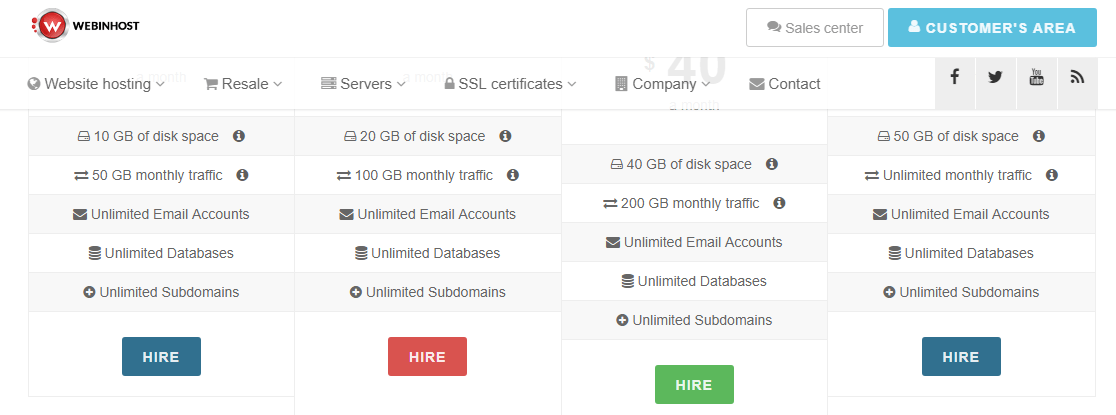Open the YouTube social icon
Image resolution: width=1116 pixels, height=415 pixels.
coord(1036,78)
